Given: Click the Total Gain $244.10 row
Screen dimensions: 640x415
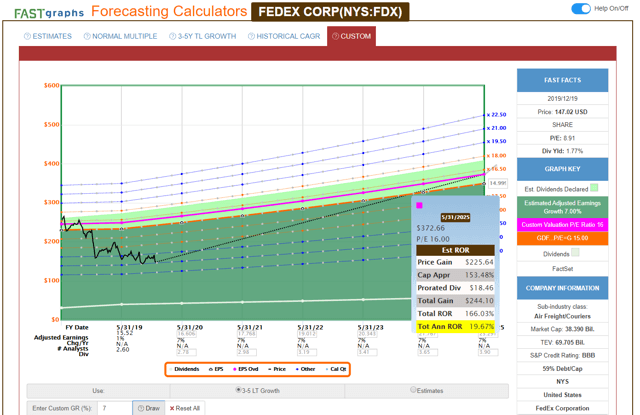Looking at the screenshot, I should coord(456,301).
